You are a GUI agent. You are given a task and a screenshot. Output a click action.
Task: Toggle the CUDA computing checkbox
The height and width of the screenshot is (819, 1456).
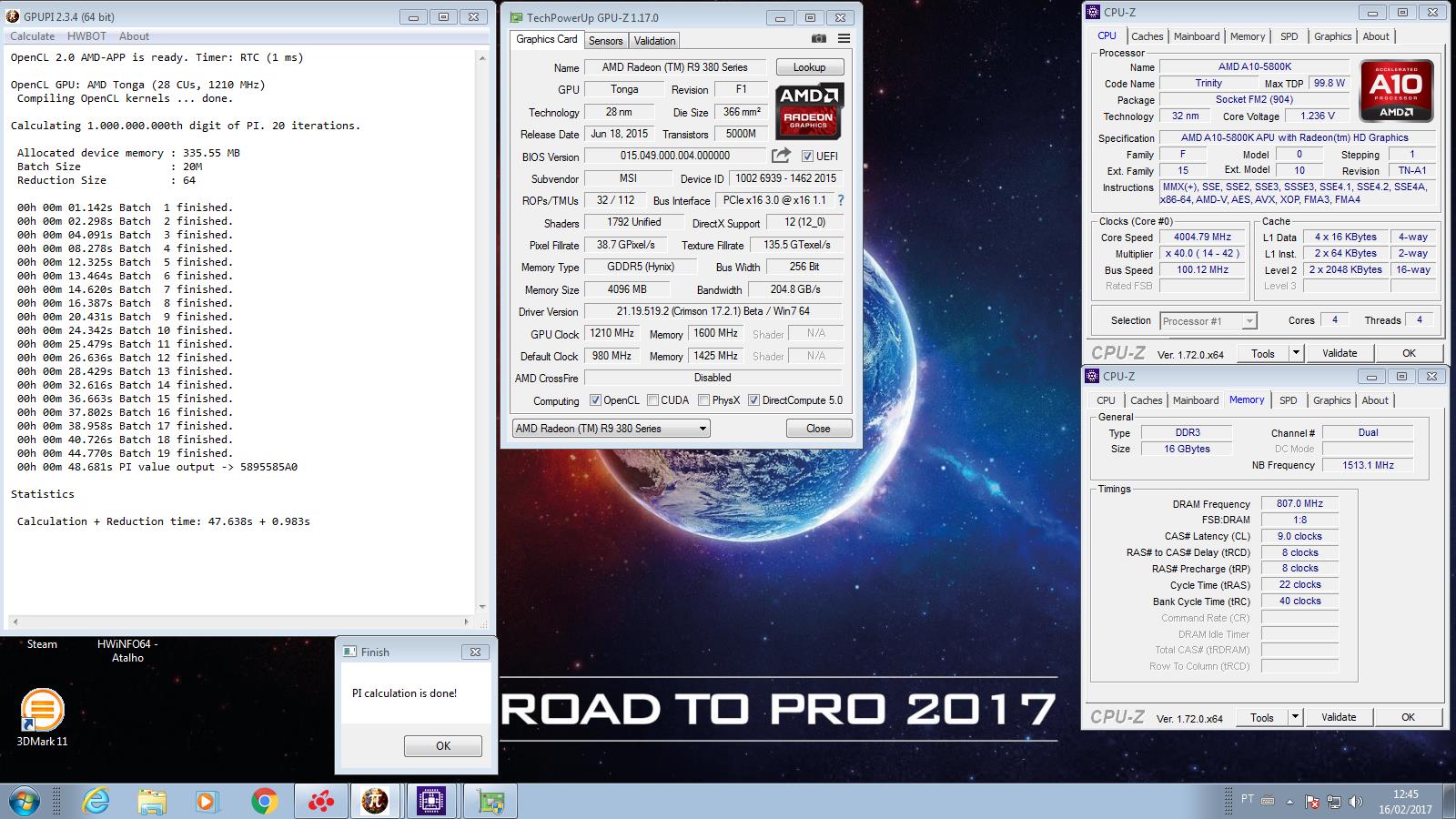point(652,399)
